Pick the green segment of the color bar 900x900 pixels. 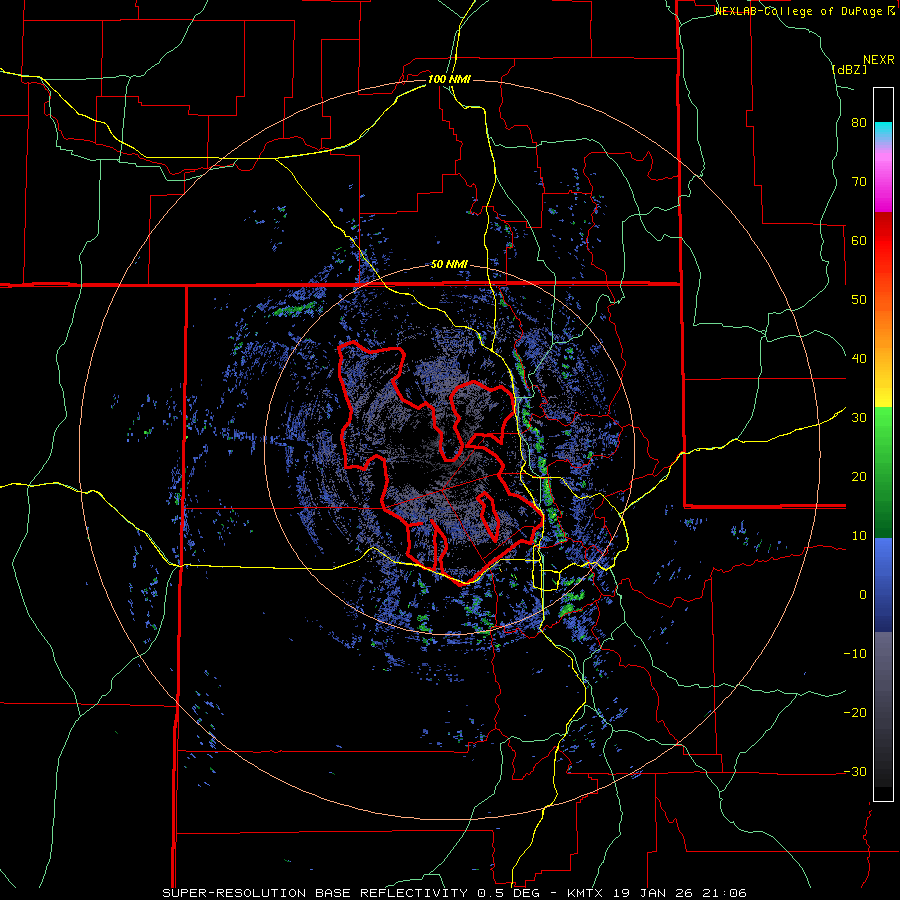(x=883, y=473)
